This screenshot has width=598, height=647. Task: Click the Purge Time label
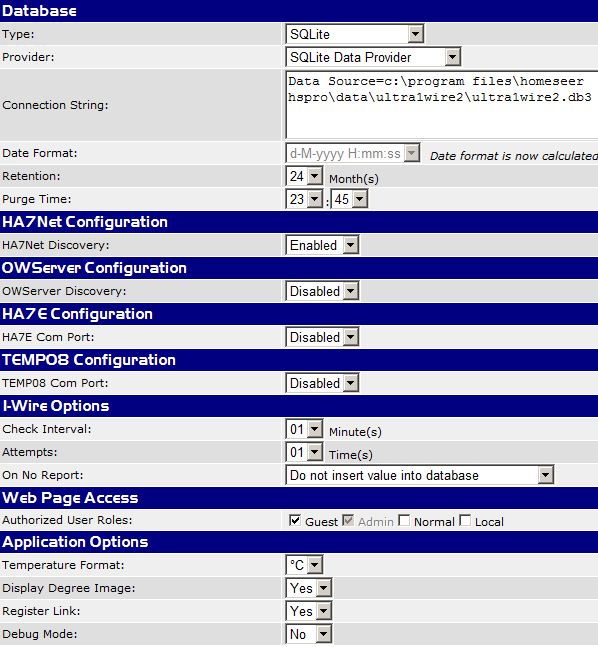tap(37, 199)
